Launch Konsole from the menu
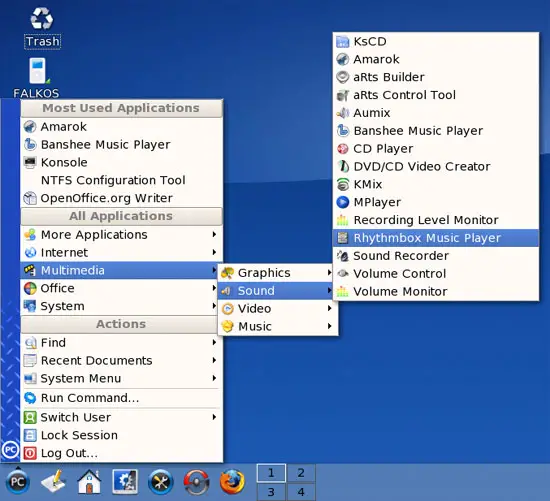 point(121,162)
